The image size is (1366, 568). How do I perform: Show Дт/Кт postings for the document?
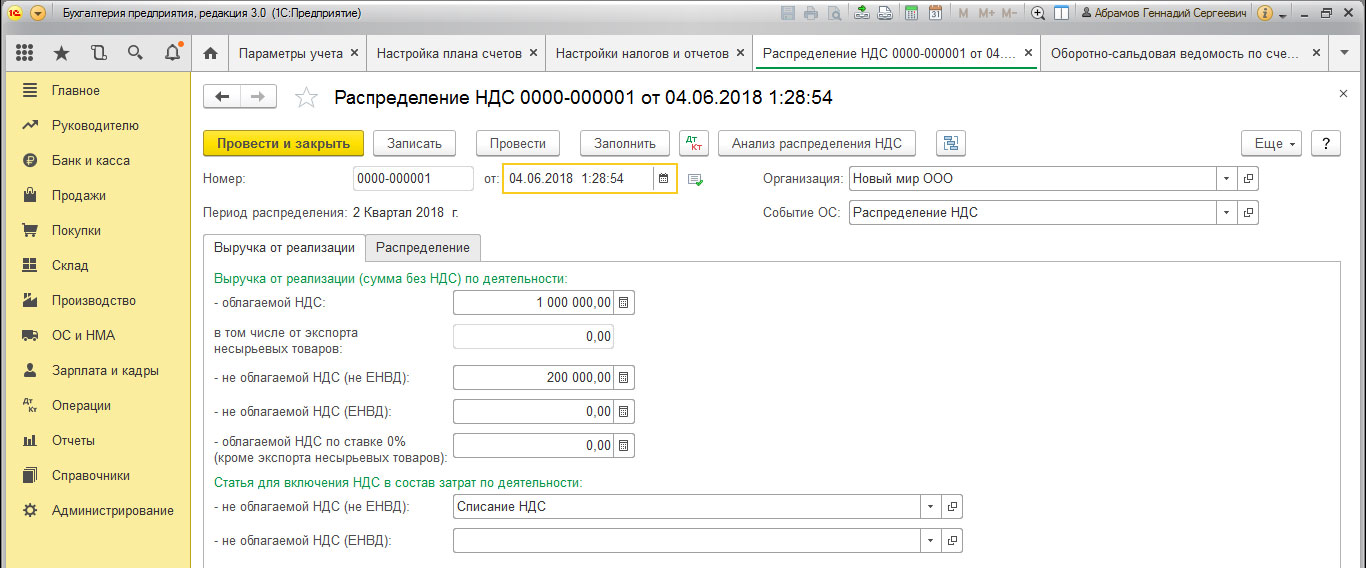[x=693, y=144]
